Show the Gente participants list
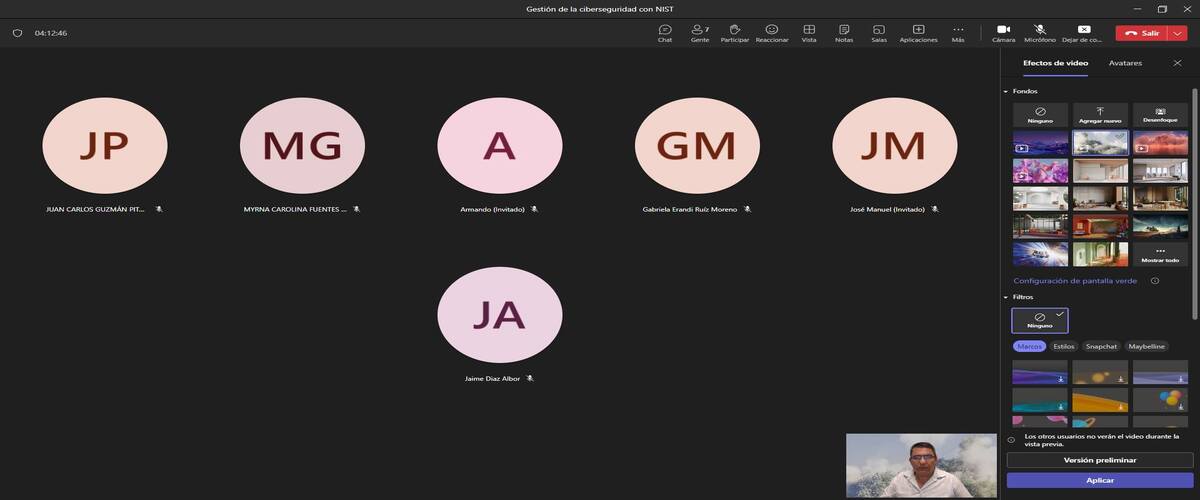Image resolution: width=1200 pixels, height=500 pixels. (700, 33)
